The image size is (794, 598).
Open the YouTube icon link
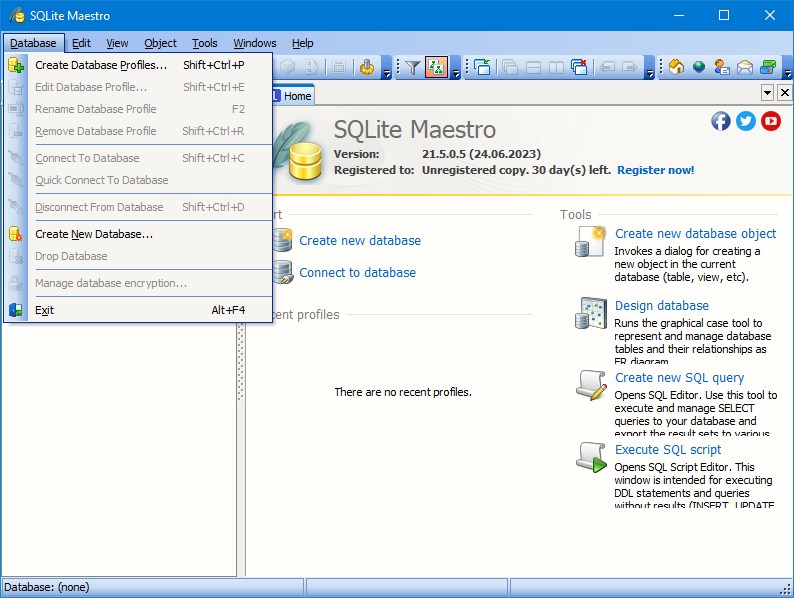pyautogui.click(x=771, y=121)
